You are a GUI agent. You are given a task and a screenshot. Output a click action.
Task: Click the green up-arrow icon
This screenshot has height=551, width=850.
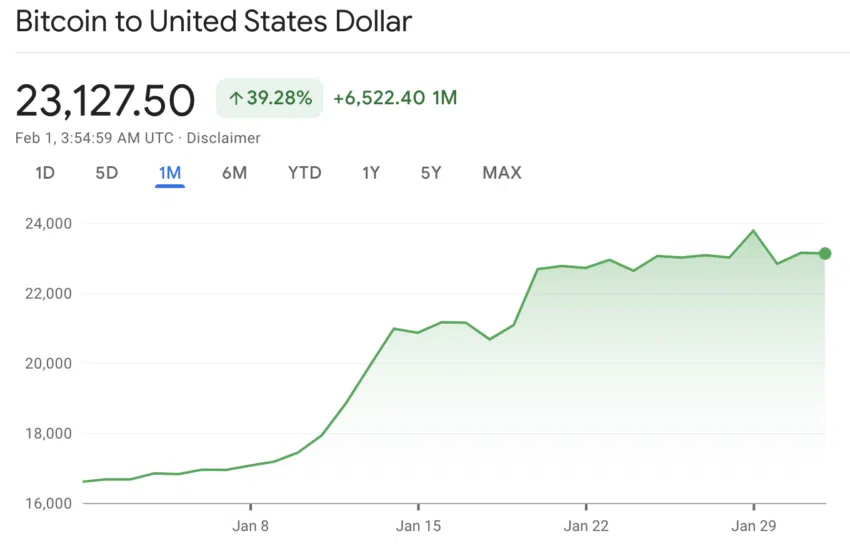tap(236, 98)
